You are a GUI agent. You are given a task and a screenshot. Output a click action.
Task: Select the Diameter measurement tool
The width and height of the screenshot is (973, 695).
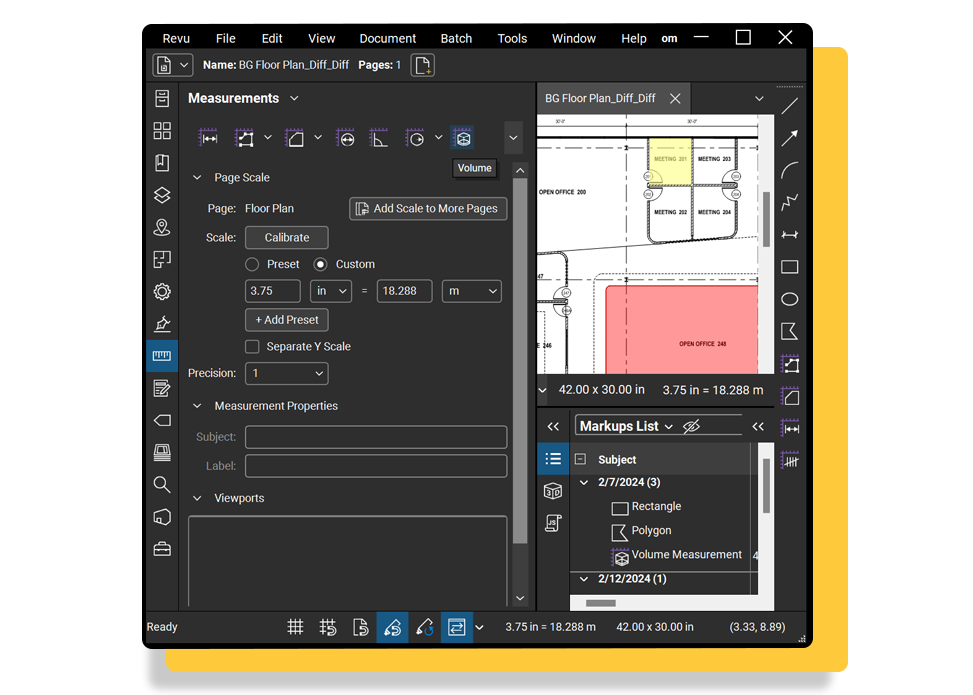(346, 138)
